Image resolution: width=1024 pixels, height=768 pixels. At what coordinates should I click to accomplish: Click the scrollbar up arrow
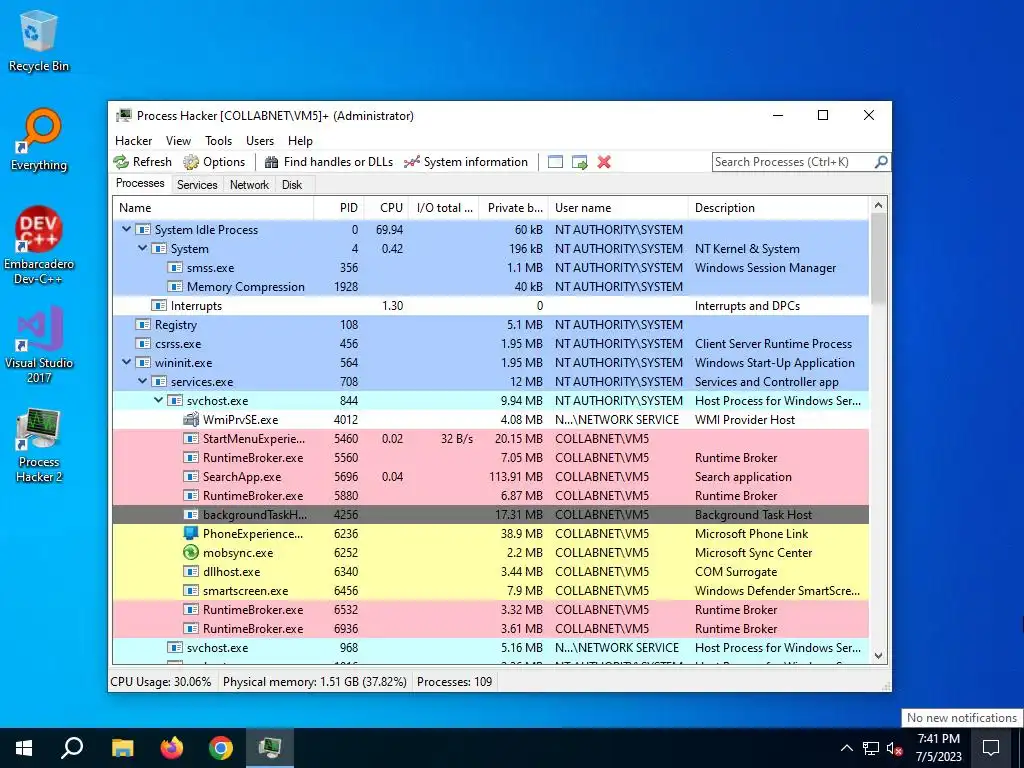pos(878,206)
